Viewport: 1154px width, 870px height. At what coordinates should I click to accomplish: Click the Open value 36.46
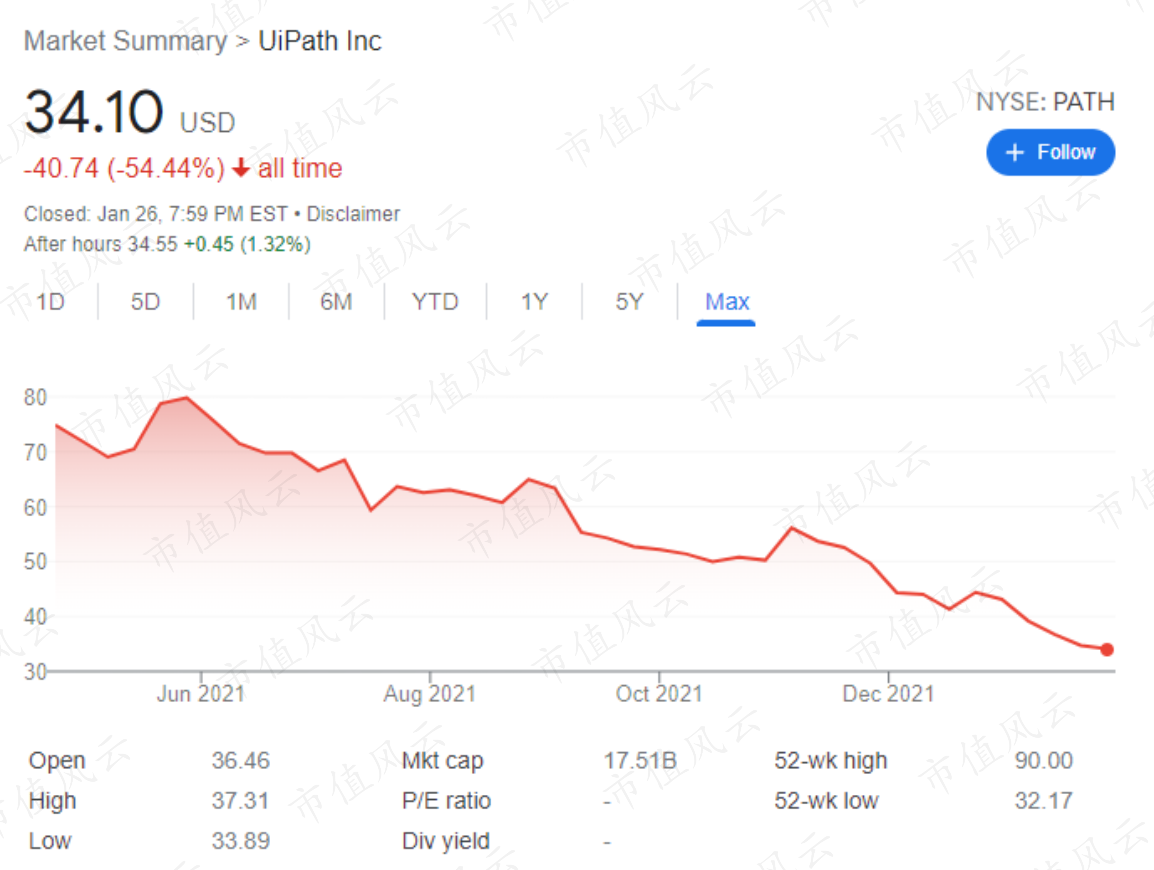point(241,760)
